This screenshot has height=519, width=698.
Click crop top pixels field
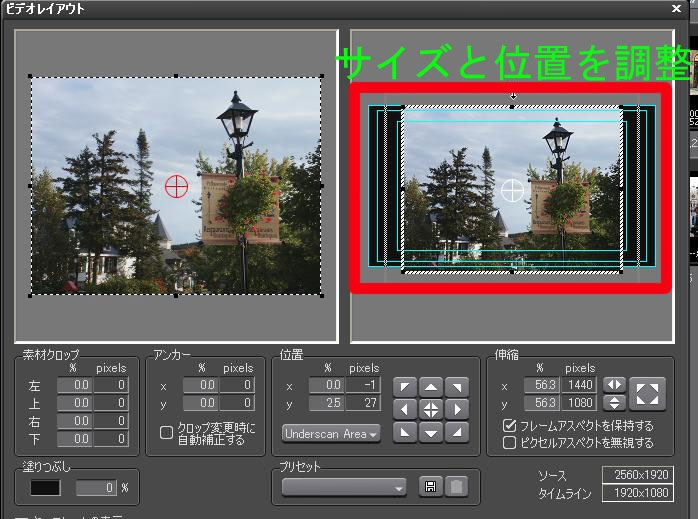[x=111, y=403]
